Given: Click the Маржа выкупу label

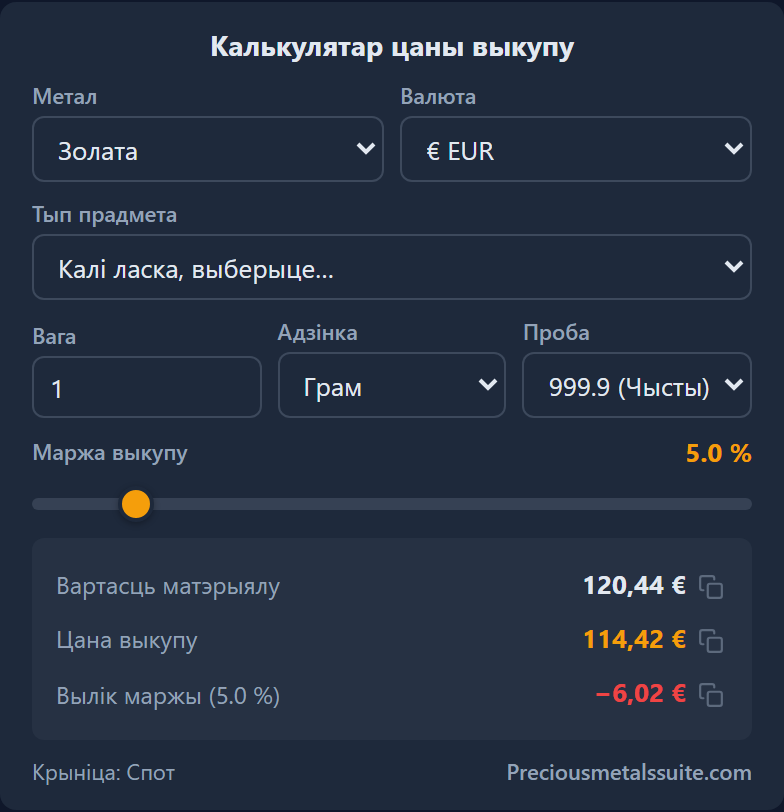Looking at the screenshot, I should tap(110, 453).
